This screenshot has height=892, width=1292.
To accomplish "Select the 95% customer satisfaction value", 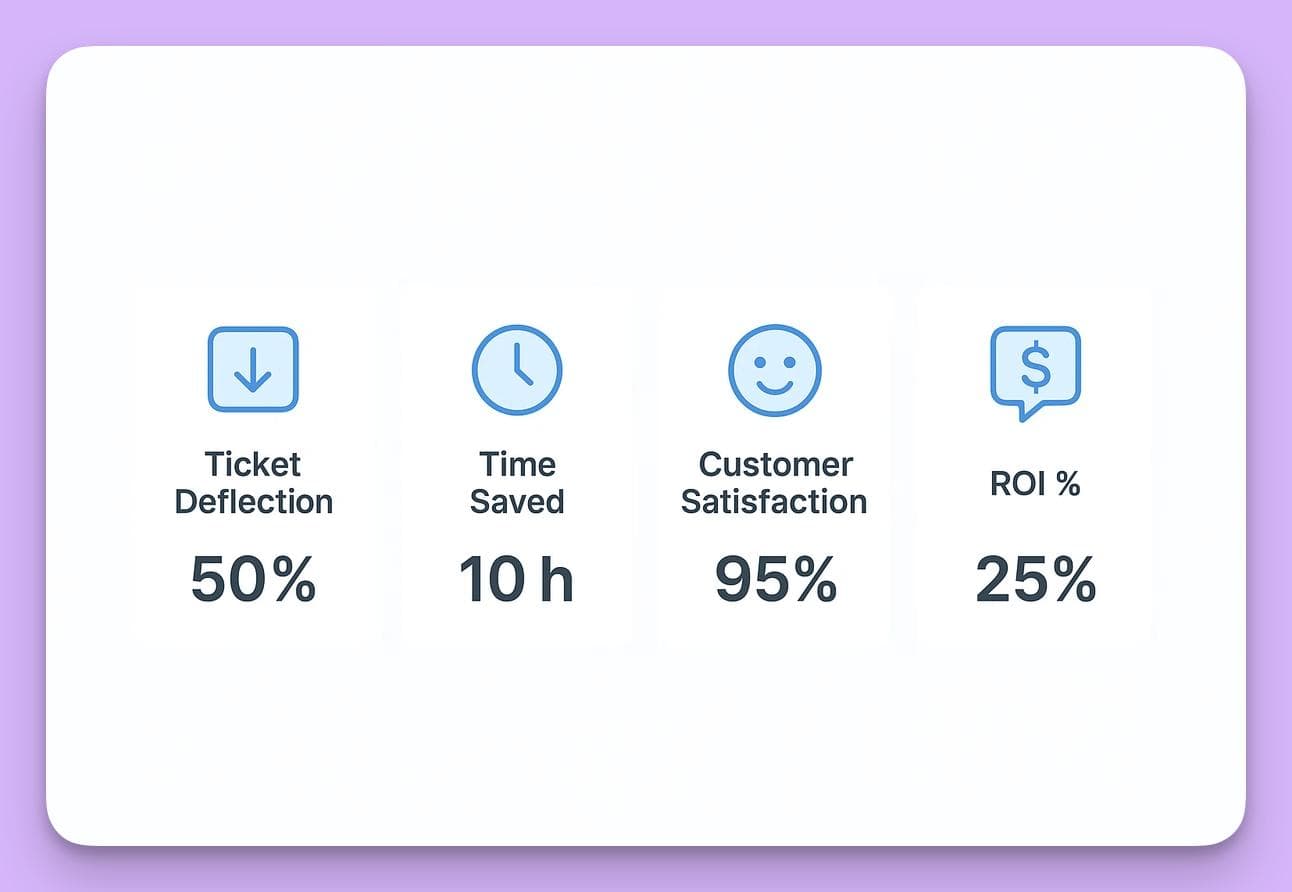I will pyautogui.click(x=775, y=579).
